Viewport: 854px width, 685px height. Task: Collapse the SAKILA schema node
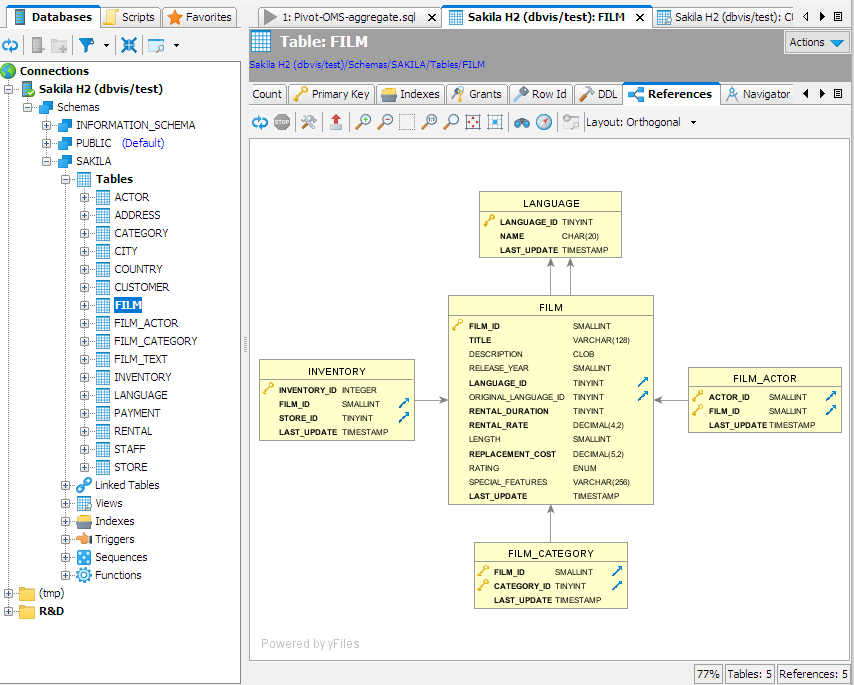47,161
